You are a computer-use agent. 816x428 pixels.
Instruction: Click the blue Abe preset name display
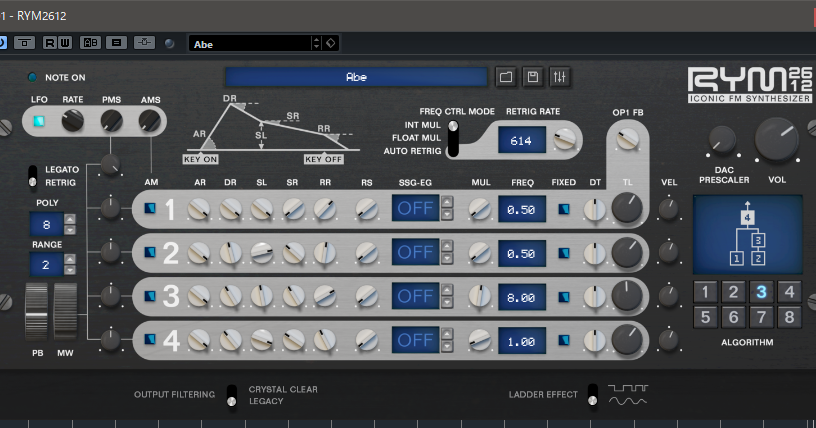coord(356,77)
